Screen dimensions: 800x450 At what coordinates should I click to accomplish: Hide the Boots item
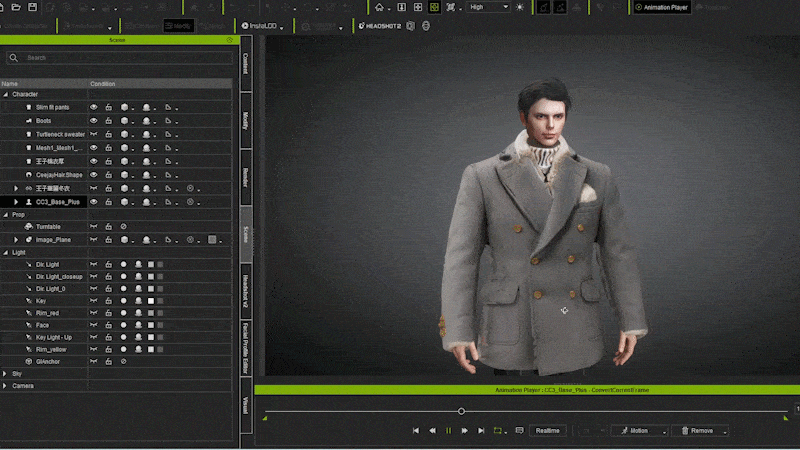tap(94, 120)
